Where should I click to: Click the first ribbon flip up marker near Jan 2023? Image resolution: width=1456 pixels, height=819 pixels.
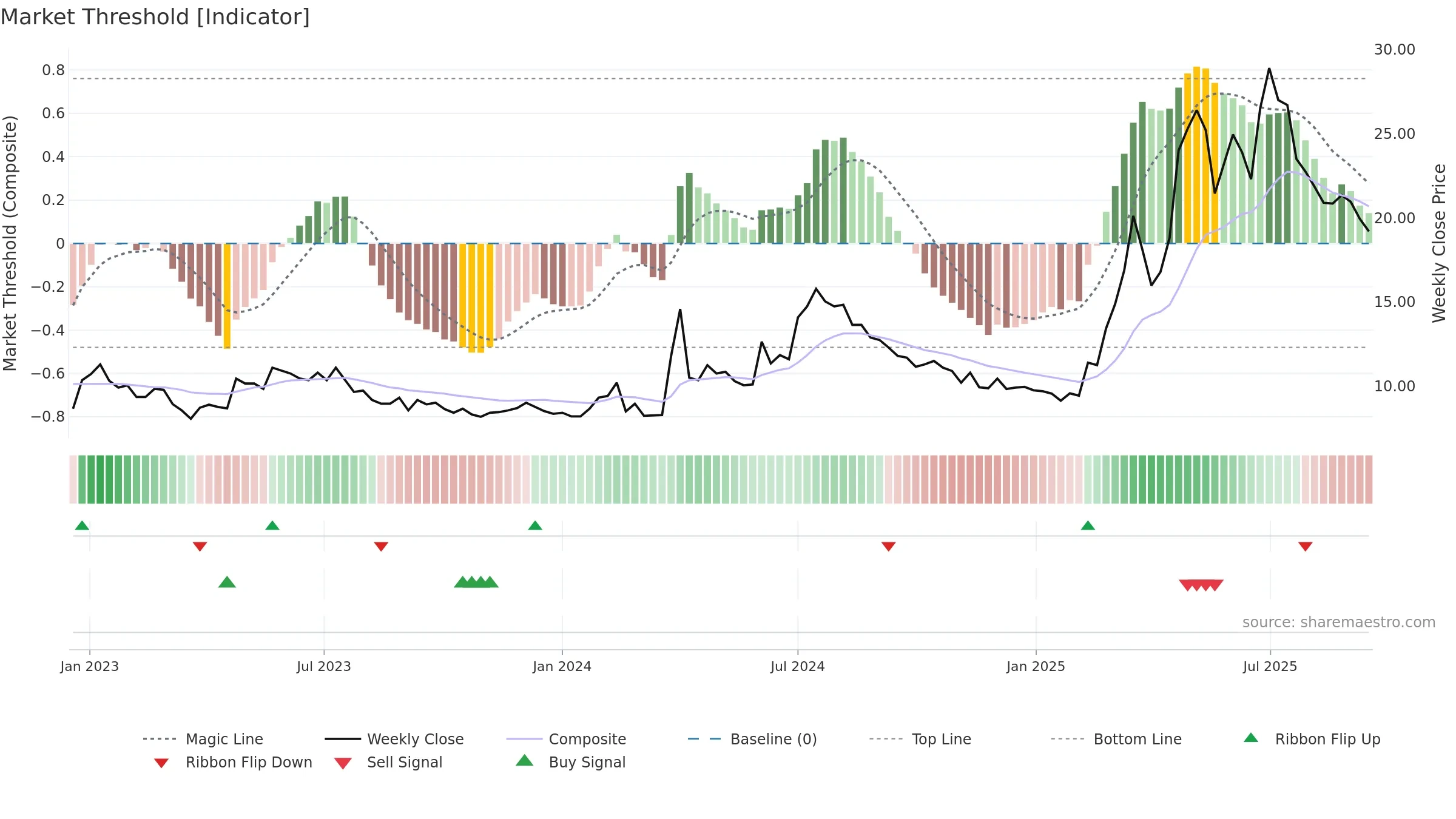[x=82, y=525]
